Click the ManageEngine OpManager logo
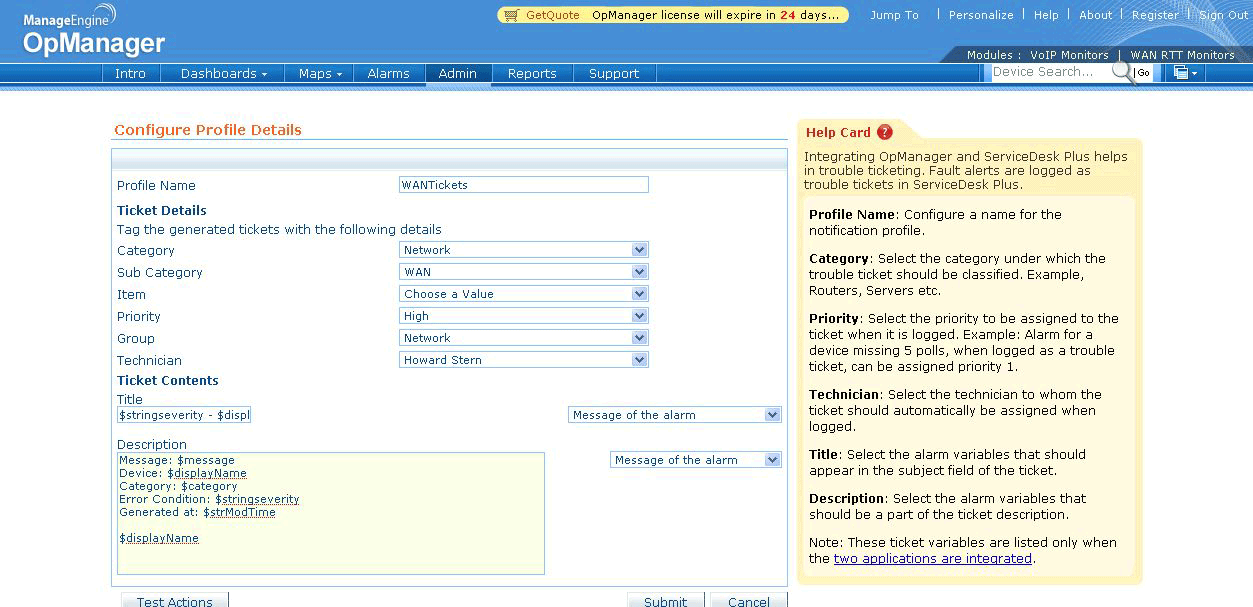The width and height of the screenshot is (1253, 607). tap(93, 30)
